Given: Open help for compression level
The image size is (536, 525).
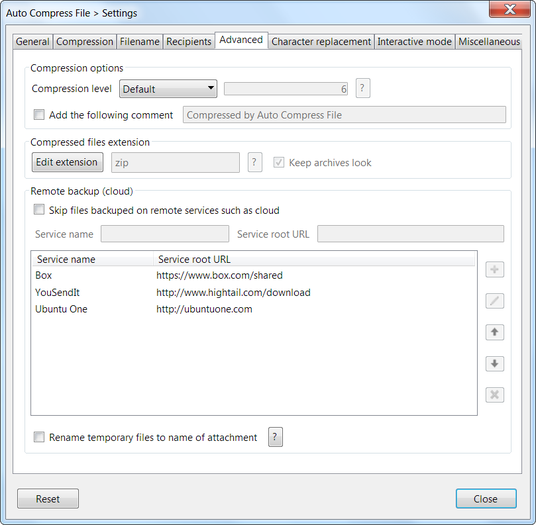Looking at the screenshot, I should [x=363, y=88].
